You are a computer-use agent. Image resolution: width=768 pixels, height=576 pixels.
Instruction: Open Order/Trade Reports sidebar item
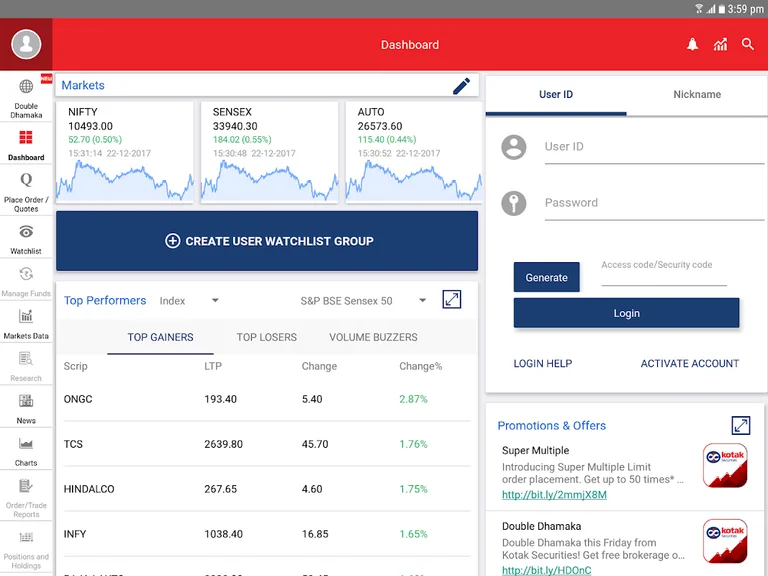click(x=26, y=497)
